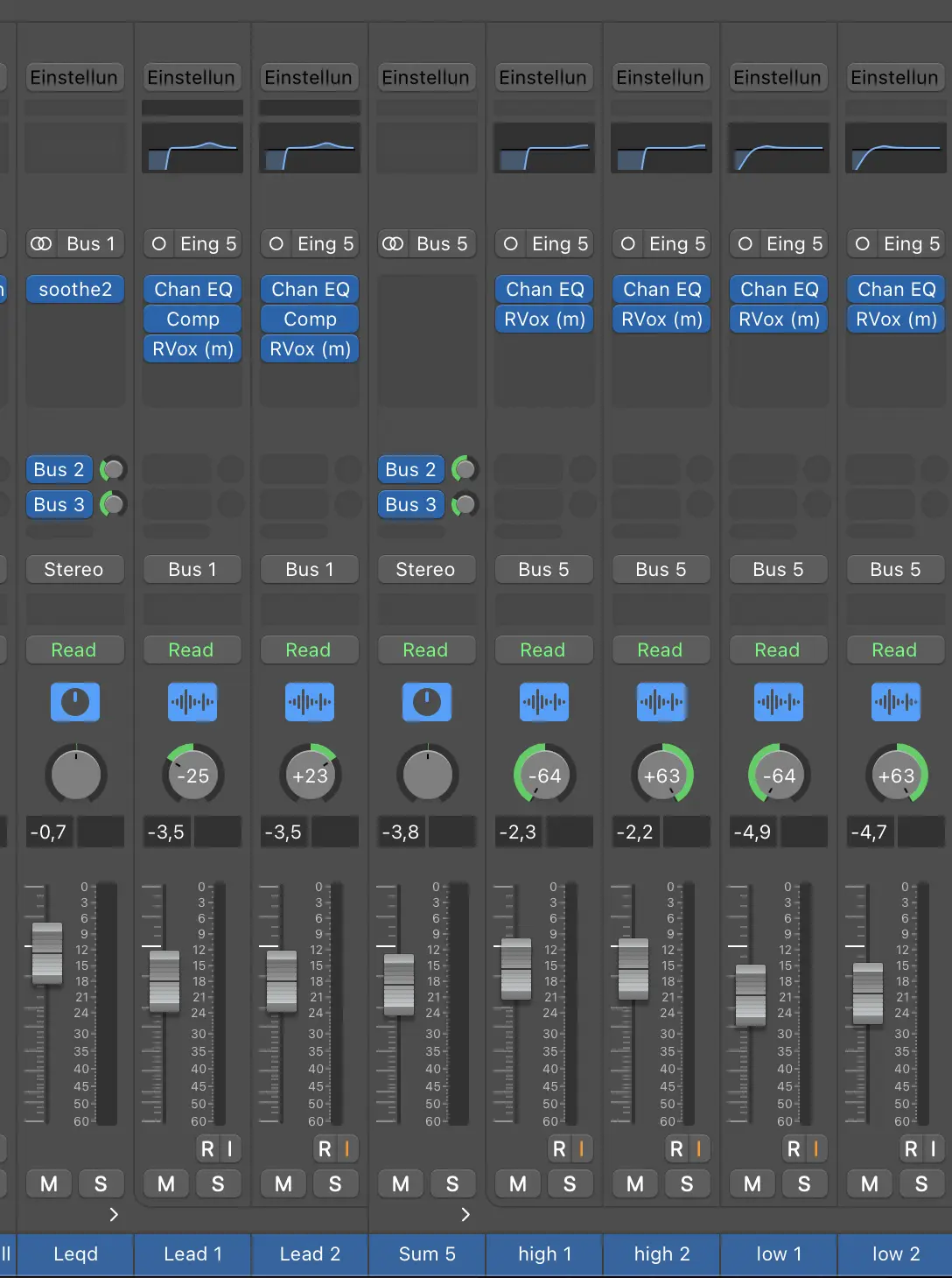Click the Bus 2 send knob on Sum 5

[465, 470]
